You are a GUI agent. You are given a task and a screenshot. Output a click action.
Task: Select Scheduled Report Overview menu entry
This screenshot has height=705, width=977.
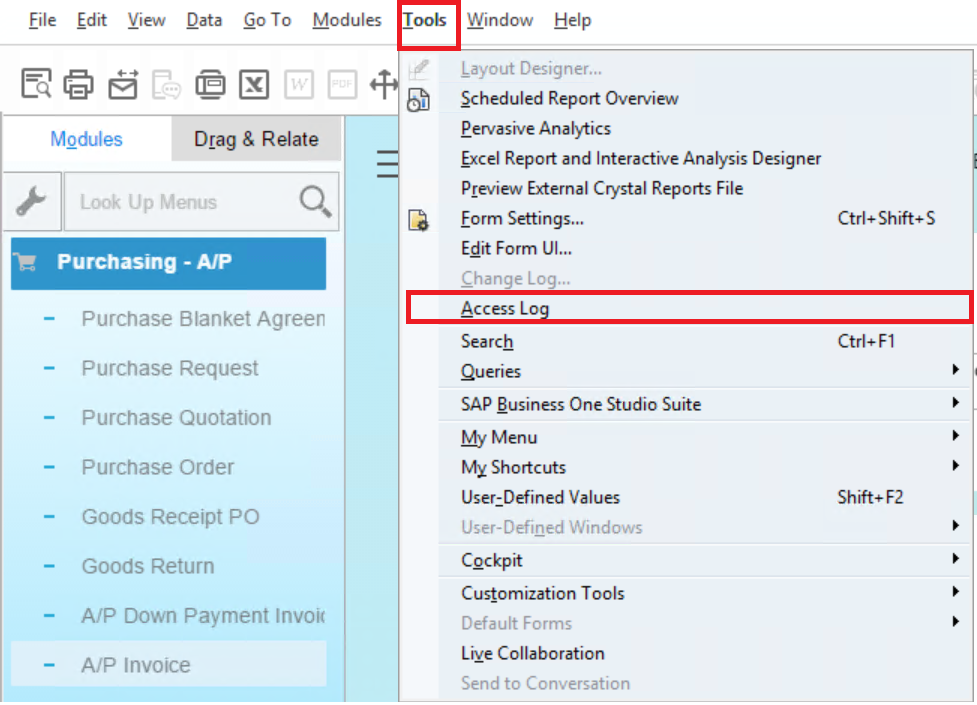point(569,98)
